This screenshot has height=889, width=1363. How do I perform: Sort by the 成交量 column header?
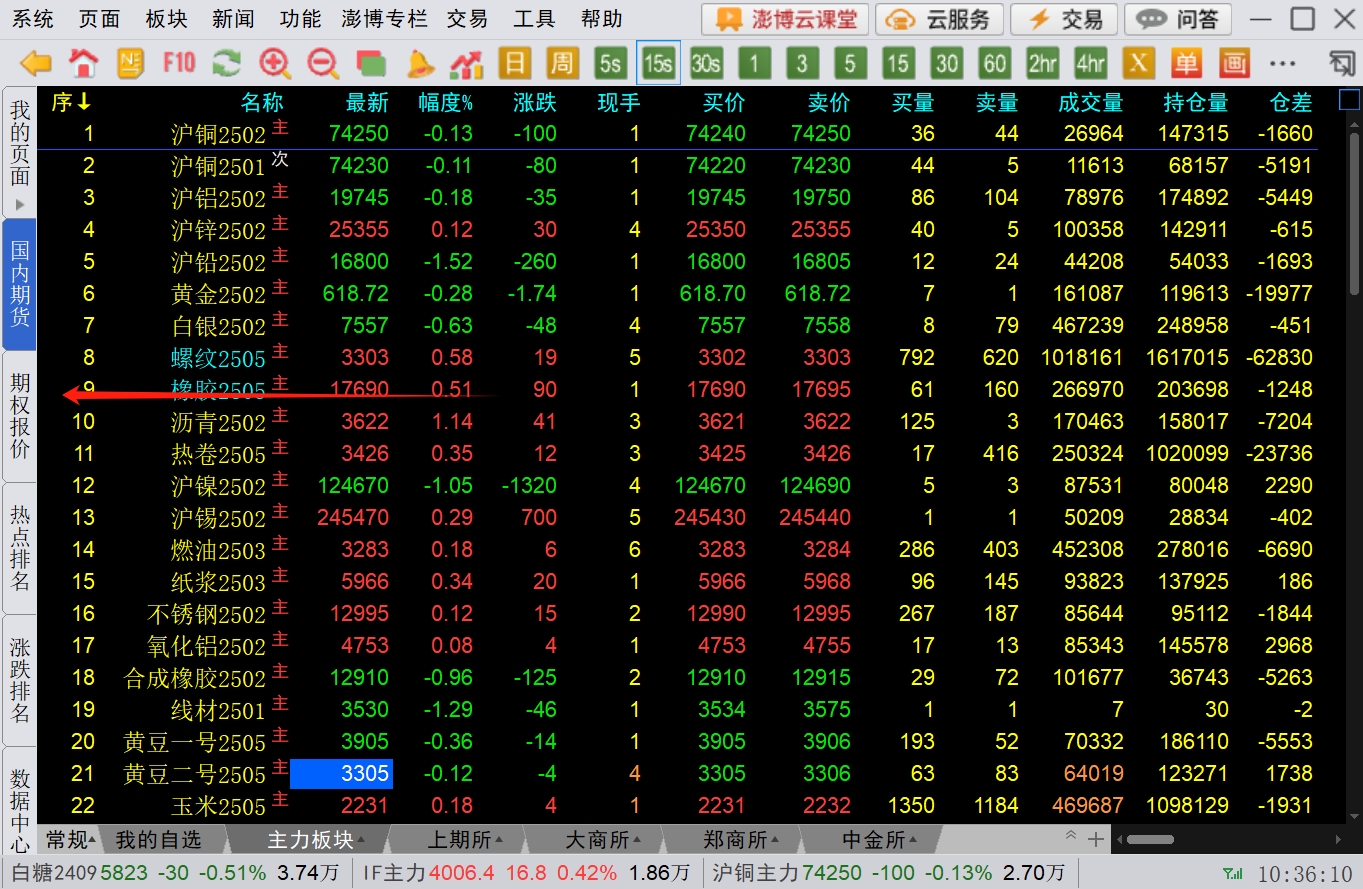click(1090, 103)
